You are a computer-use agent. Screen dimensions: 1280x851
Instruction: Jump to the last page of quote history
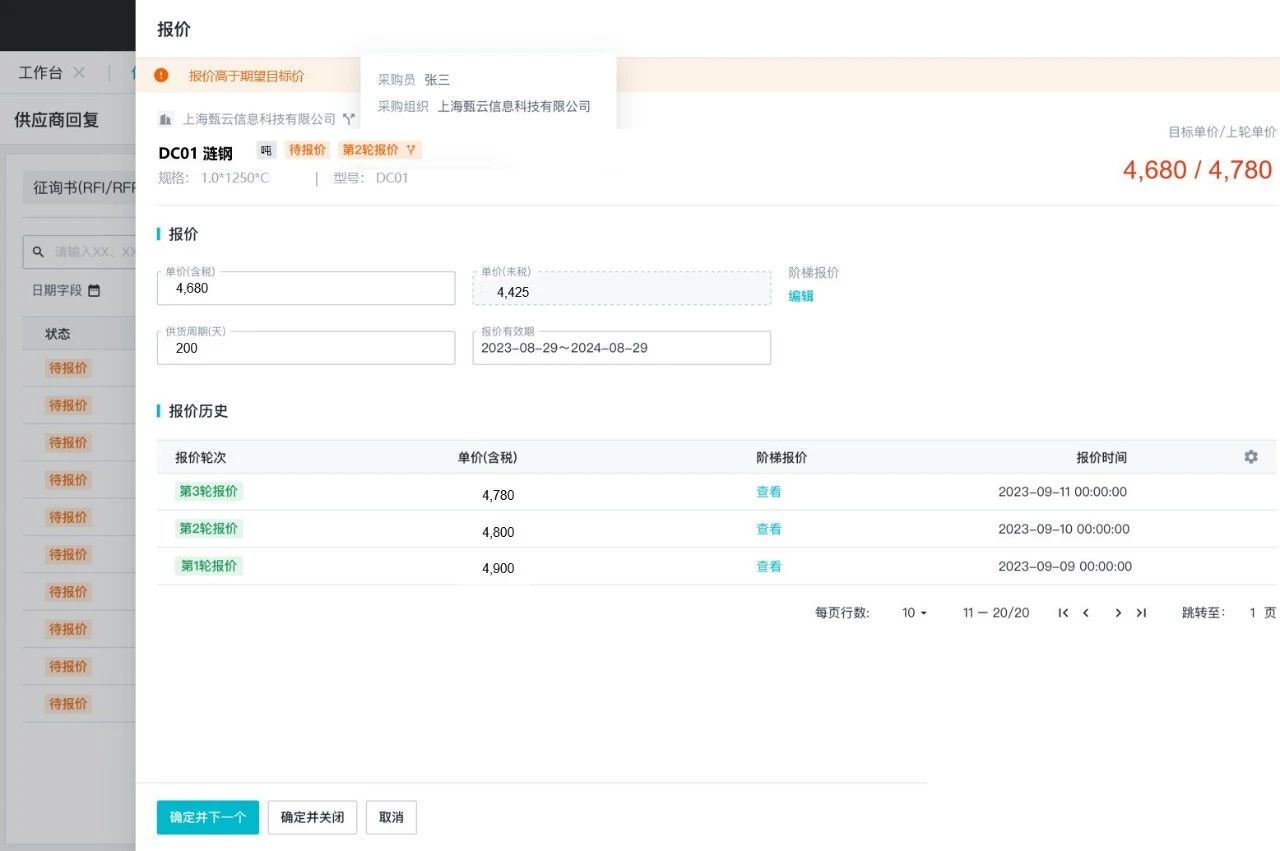pos(1141,613)
